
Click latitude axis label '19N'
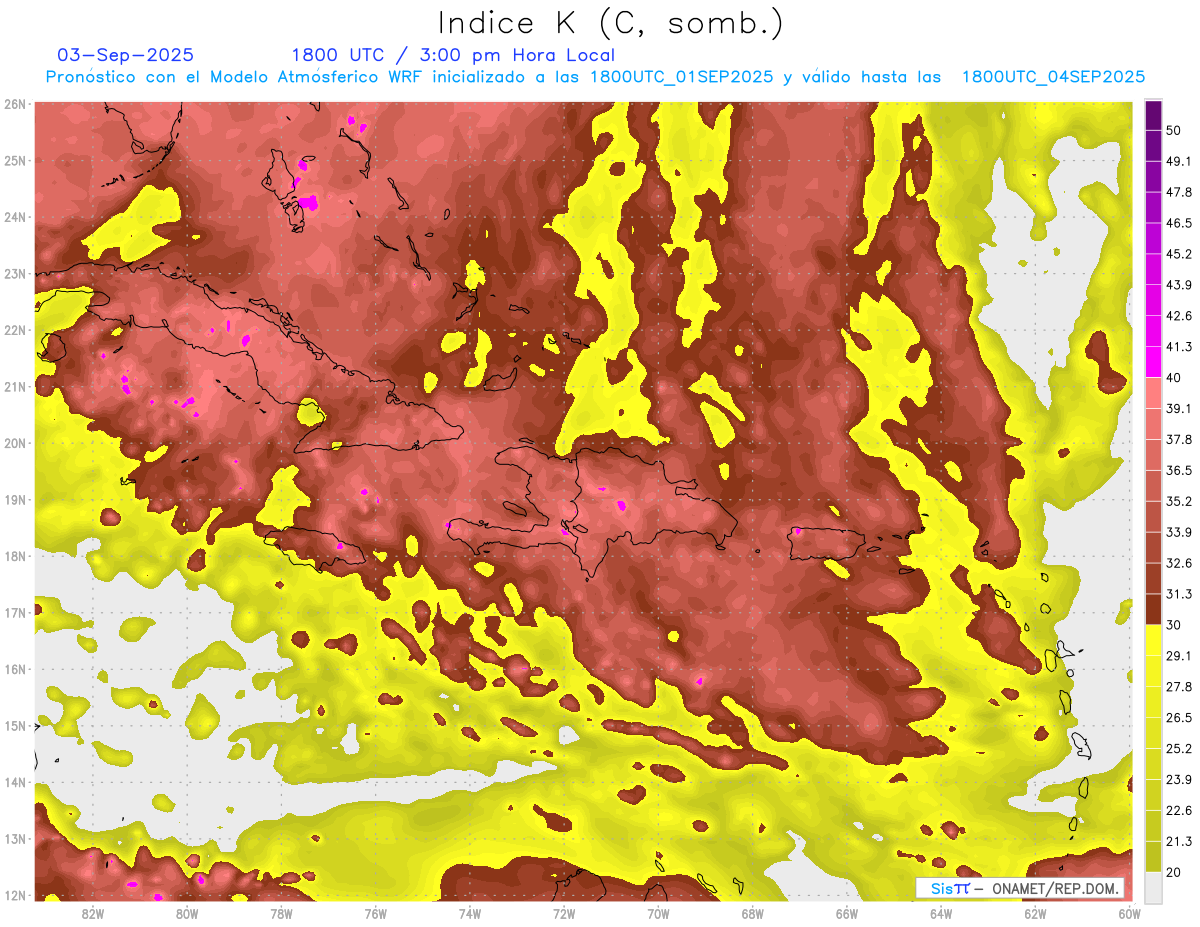click(x=14, y=500)
